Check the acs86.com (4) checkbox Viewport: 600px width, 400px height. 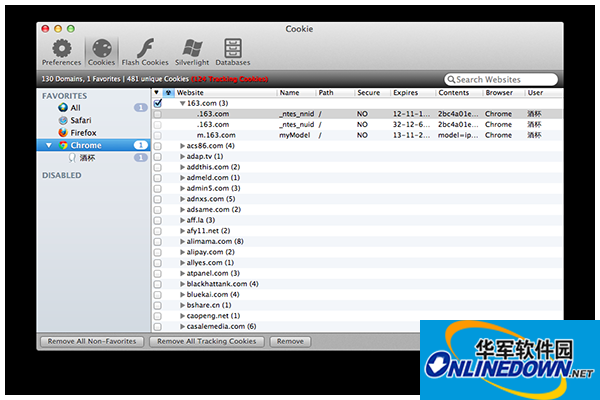pyautogui.click(x=158, y=146)
